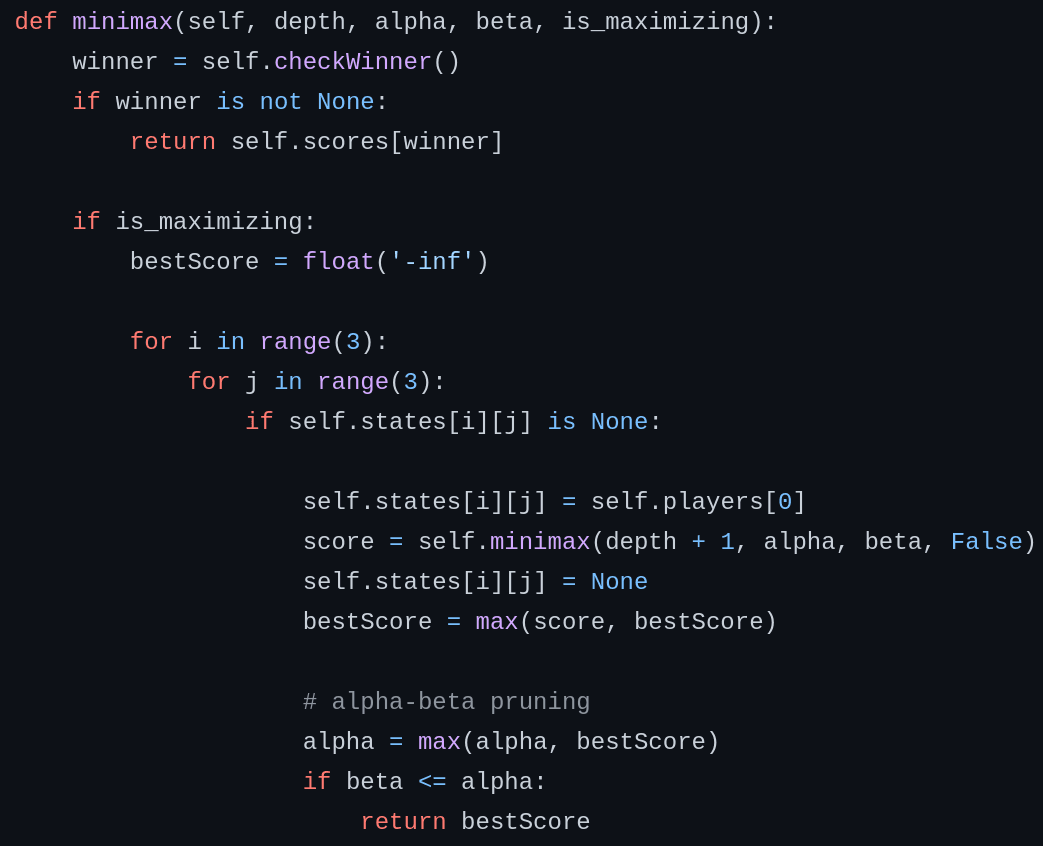Click the recursive self.minimax call
The width and height of the screenshot is (1043, 846).
tap(726, 541)
